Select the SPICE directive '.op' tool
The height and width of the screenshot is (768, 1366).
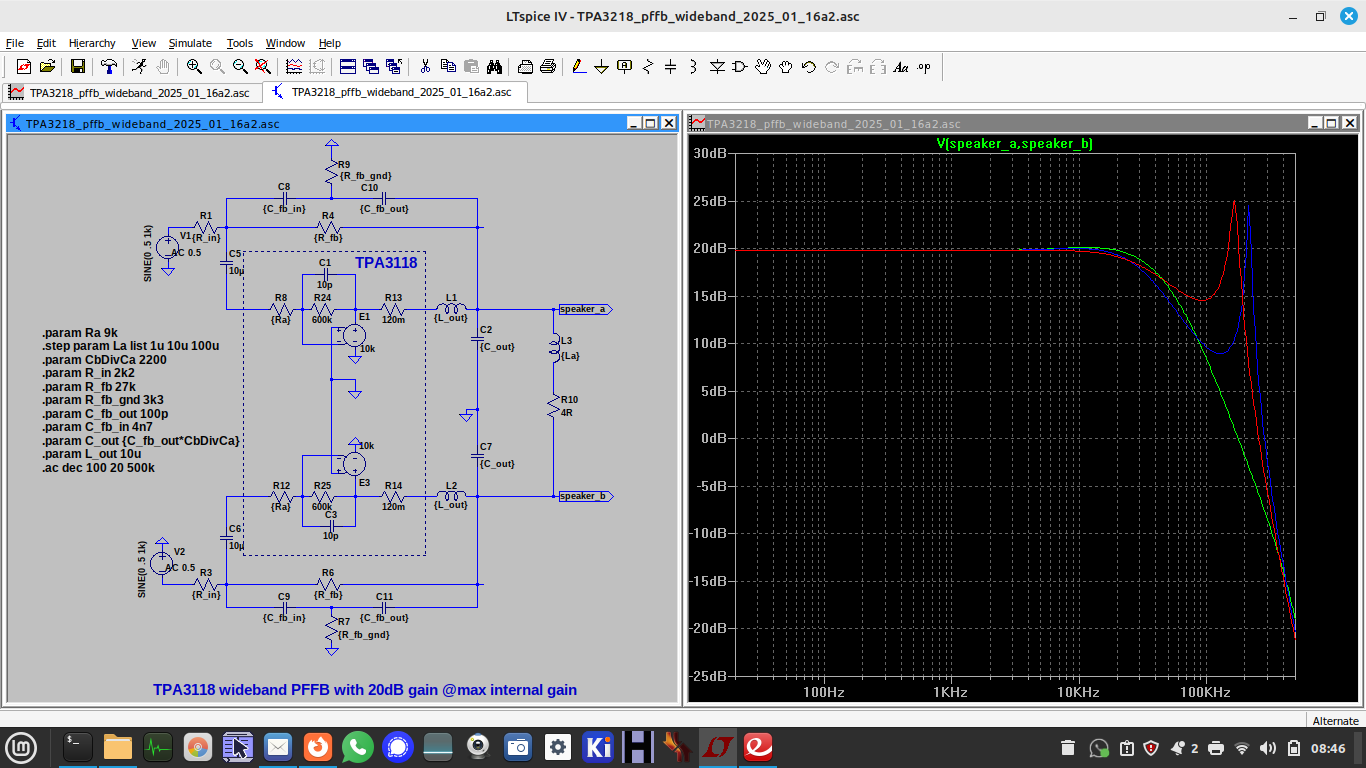coord(924,67)
